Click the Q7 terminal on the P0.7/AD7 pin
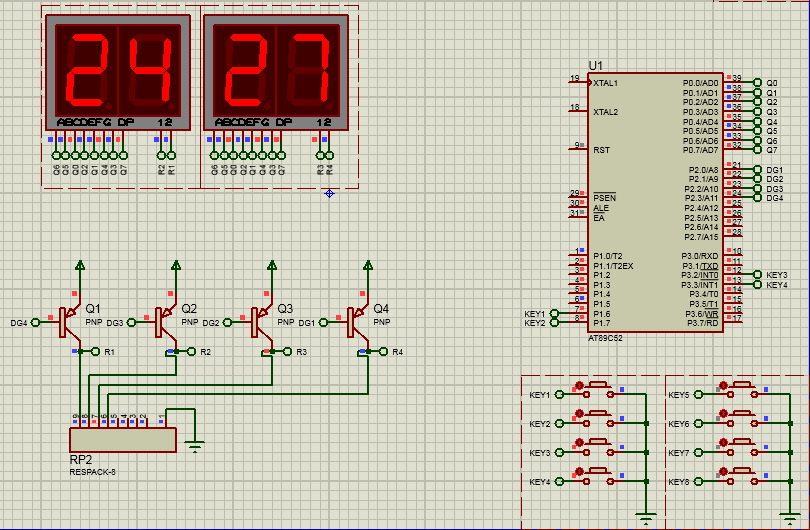Image resolution: width=810 pixels, height=530 pixels. click(757, 150)
